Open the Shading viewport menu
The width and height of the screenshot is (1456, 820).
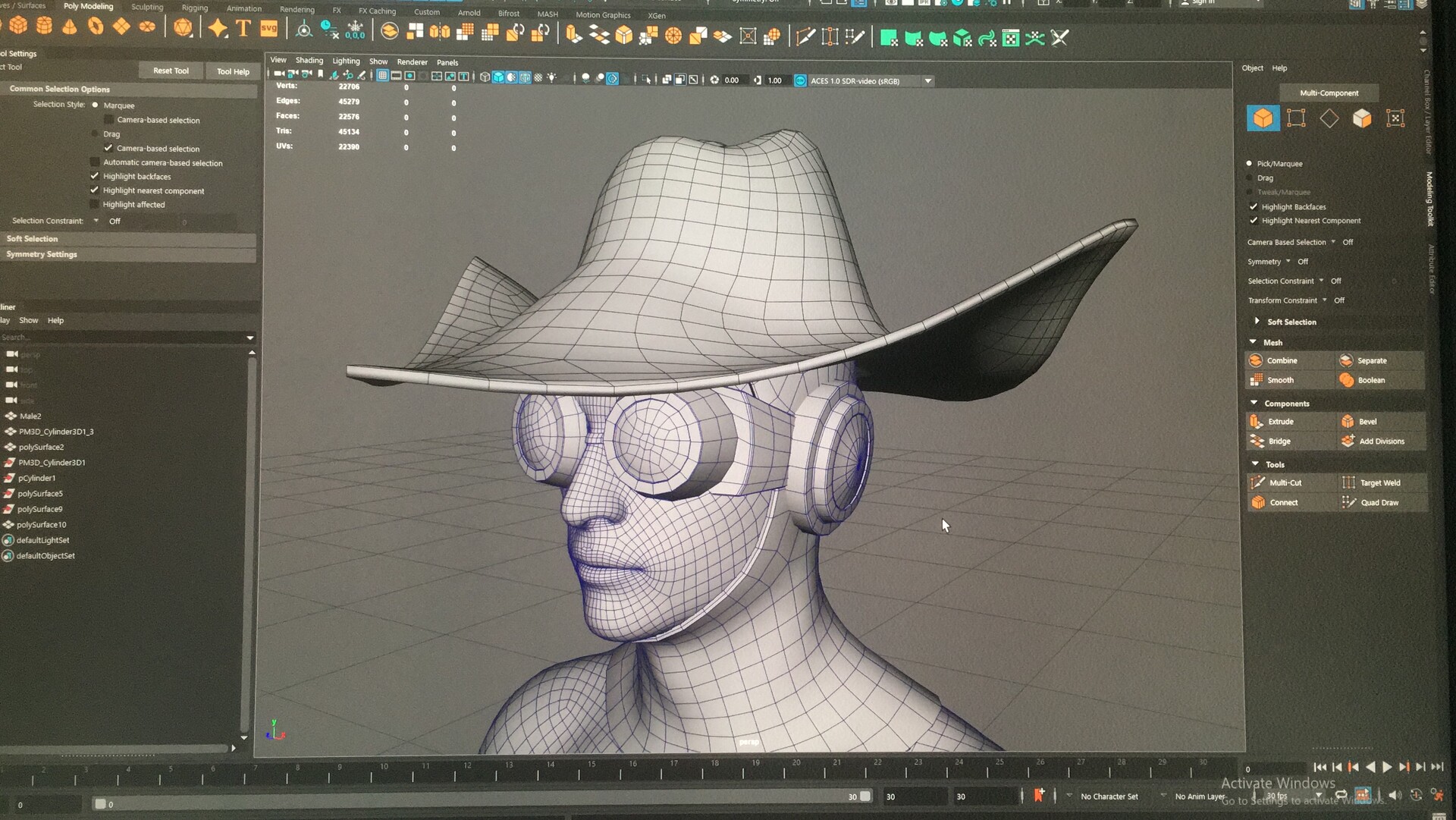309,61
